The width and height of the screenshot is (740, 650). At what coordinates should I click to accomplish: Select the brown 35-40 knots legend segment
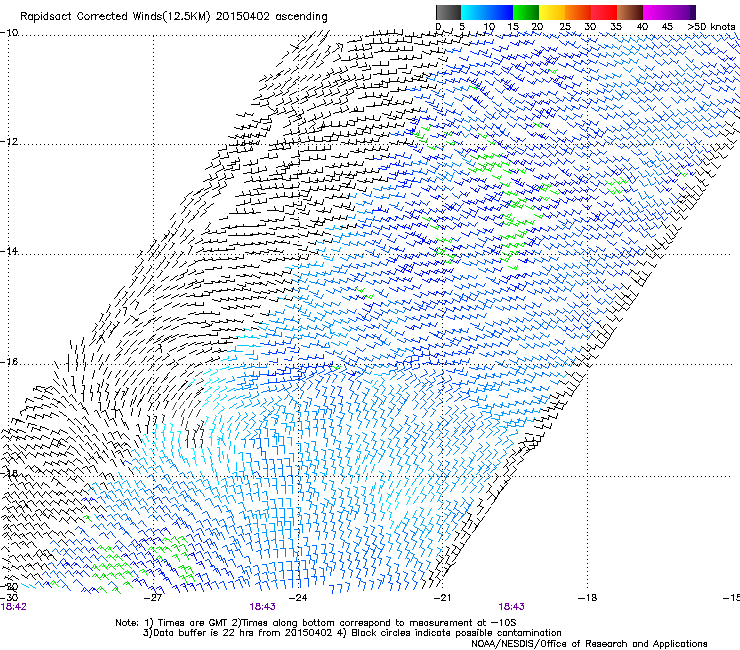click(630, 12)
